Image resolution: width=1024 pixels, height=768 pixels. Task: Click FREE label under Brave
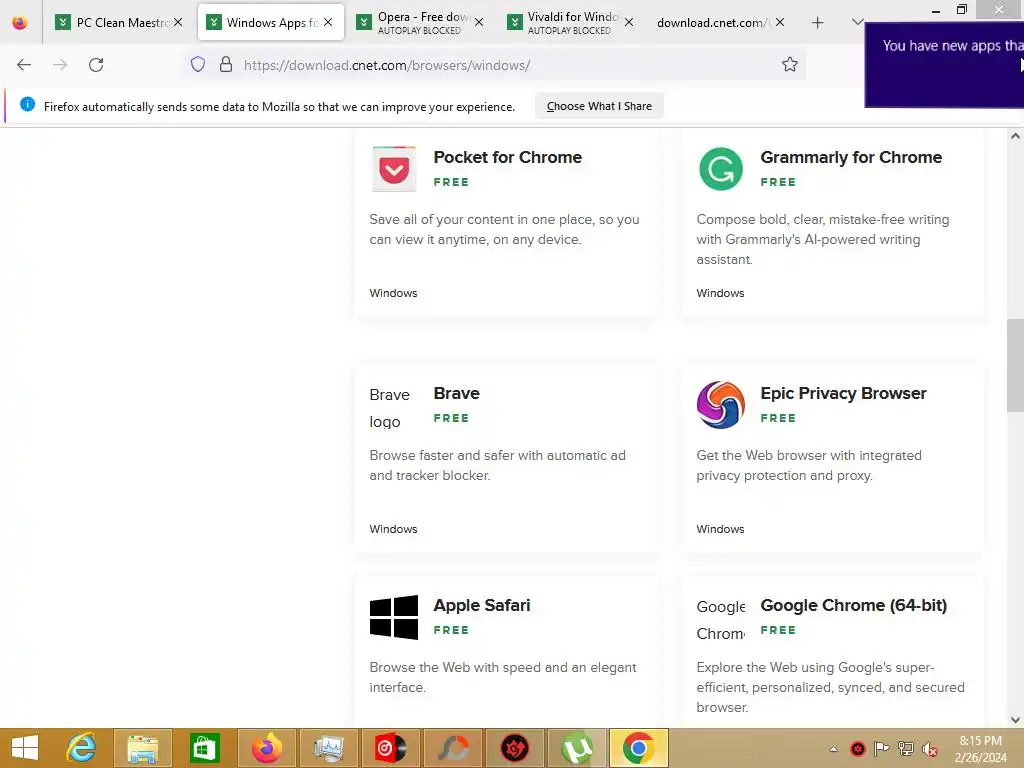tap(451, 418)
